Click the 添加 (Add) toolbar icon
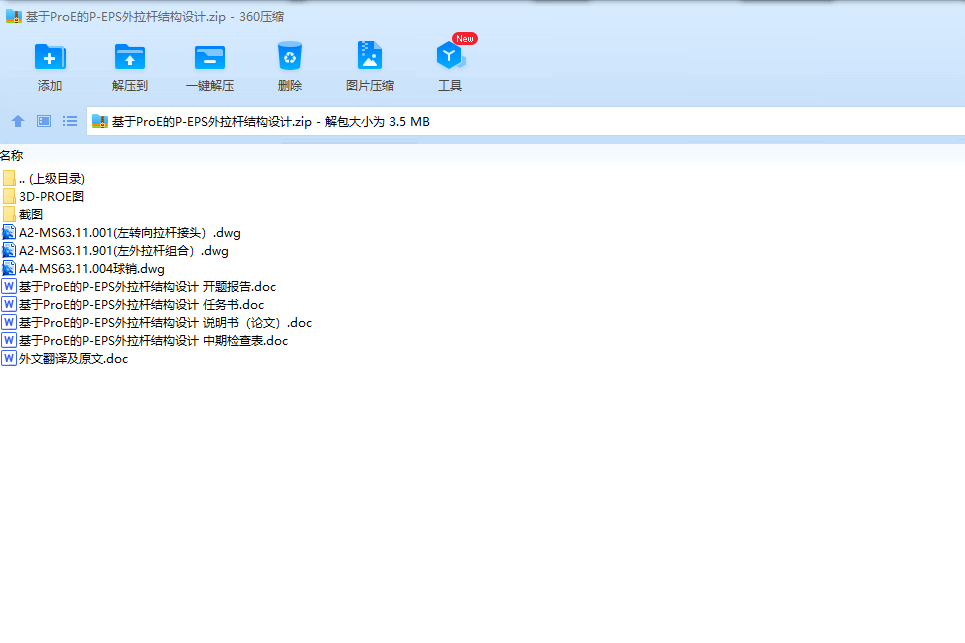This screenshot has height=643, width=965. pyautogui.click(x=50, y=57)
